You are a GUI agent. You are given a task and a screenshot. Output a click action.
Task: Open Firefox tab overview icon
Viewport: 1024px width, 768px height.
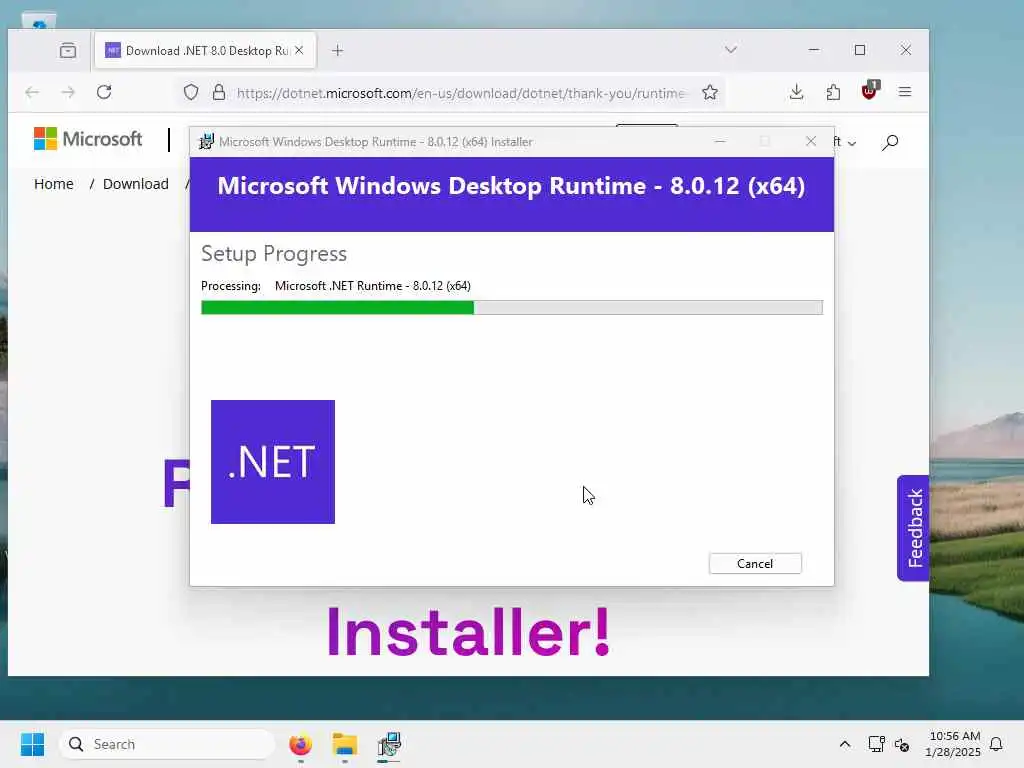tap(68, 50)
